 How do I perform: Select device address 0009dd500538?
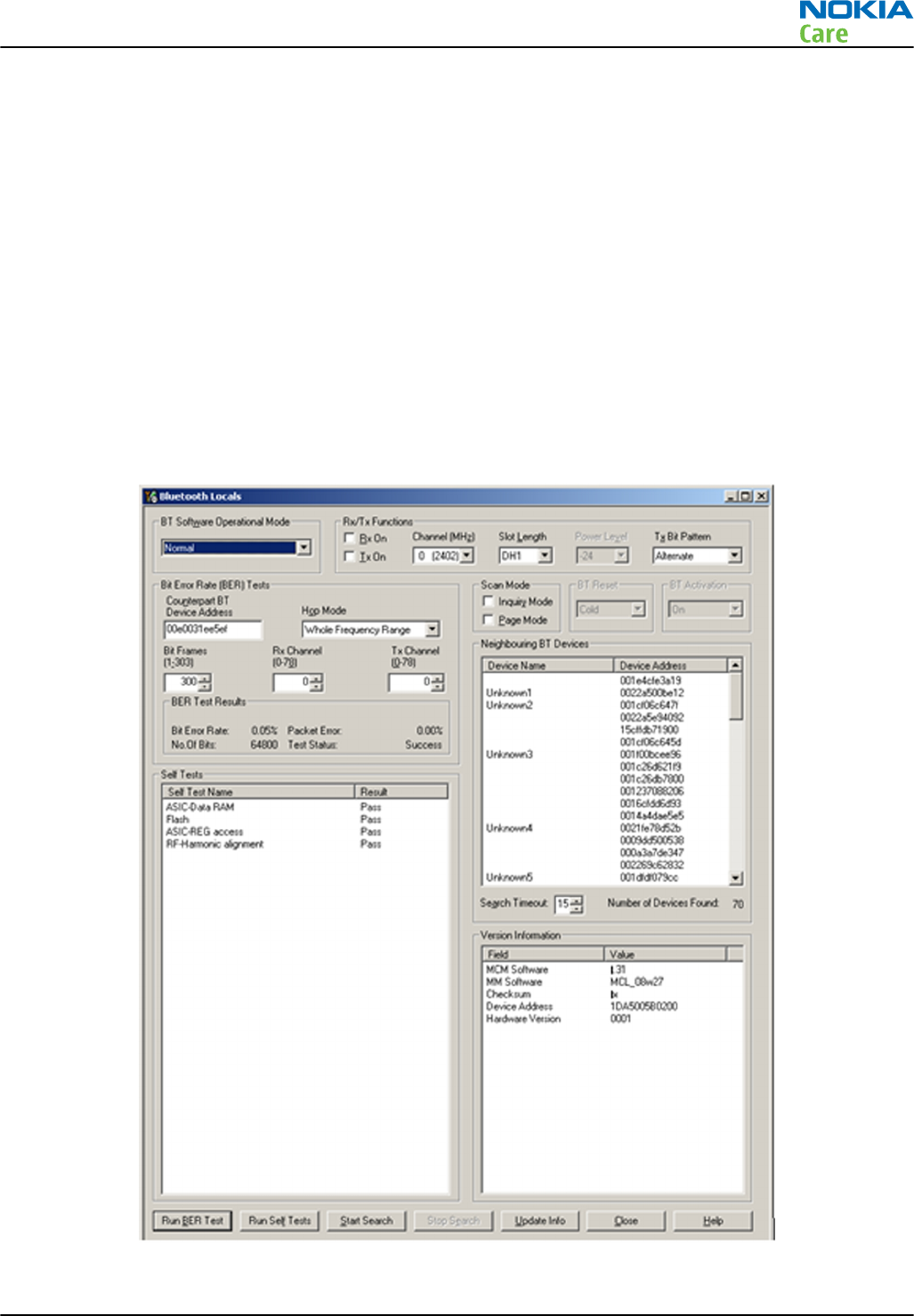point(651,841)
